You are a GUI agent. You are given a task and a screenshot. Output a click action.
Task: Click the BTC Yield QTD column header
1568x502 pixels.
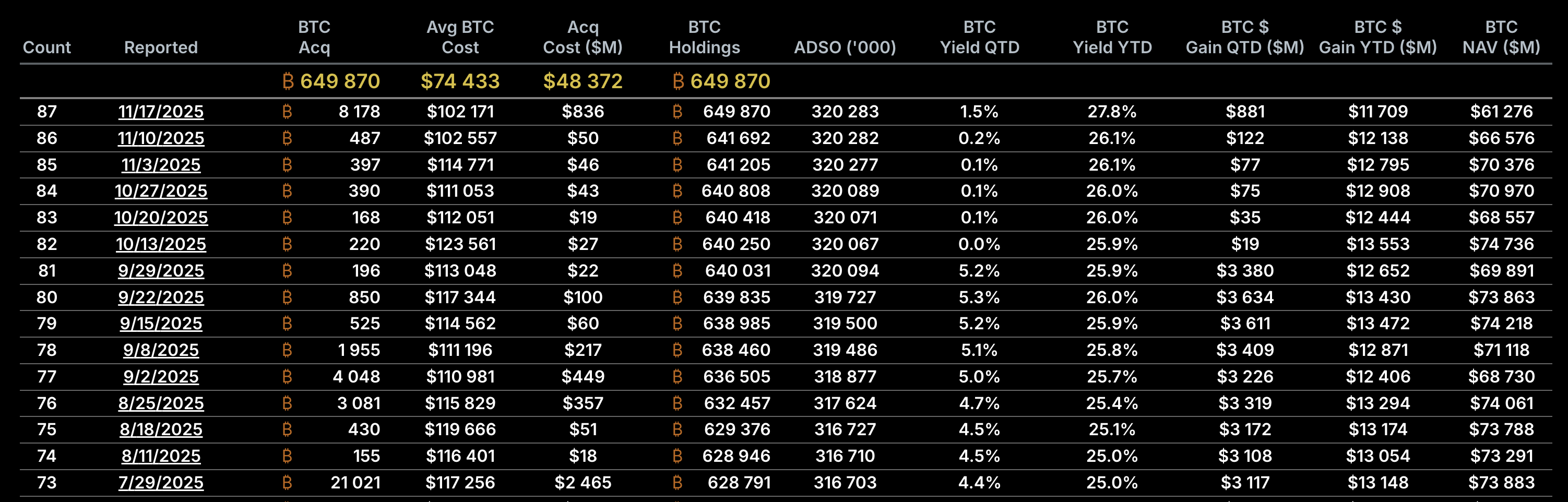pos(979,37)
